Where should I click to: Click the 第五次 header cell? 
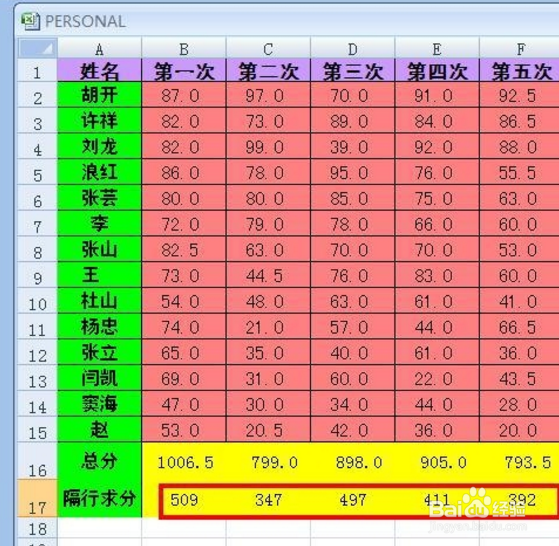click(520, 71)
